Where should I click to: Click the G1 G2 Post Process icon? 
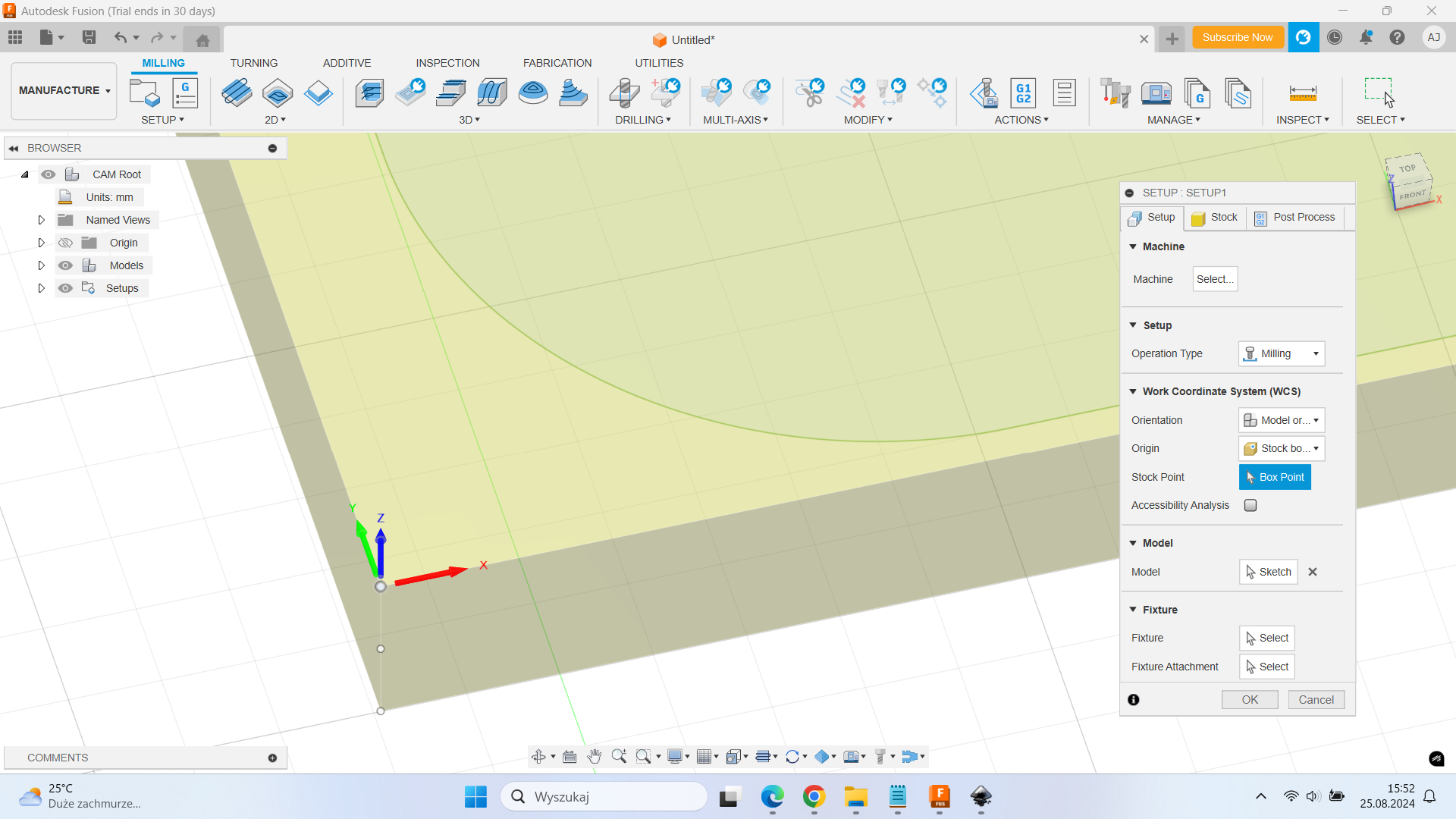click(1023, 93)
